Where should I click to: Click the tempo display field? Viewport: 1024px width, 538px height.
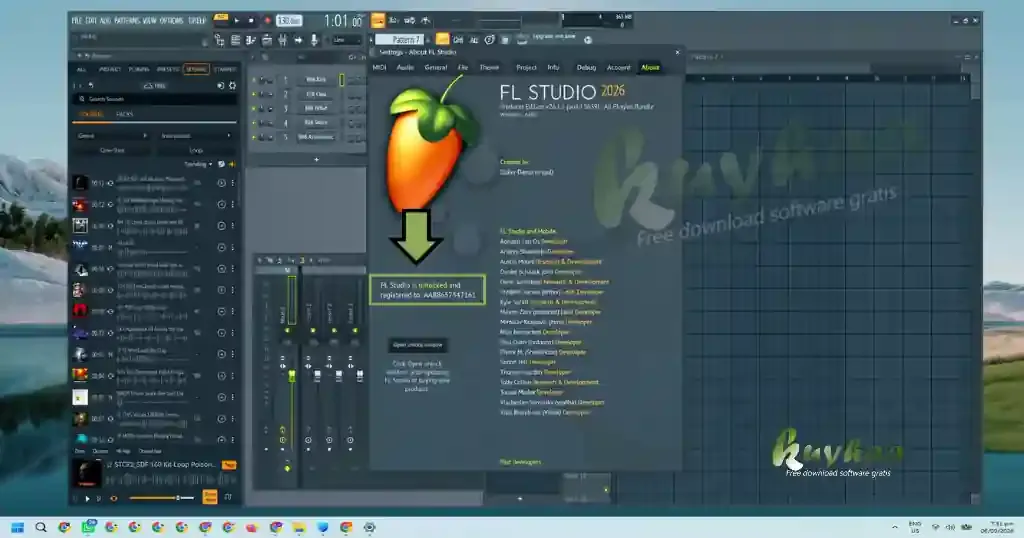coord(289,21)
